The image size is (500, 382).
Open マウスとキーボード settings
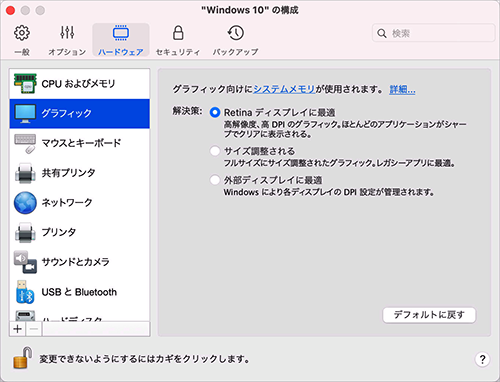[x=80, y=143]
